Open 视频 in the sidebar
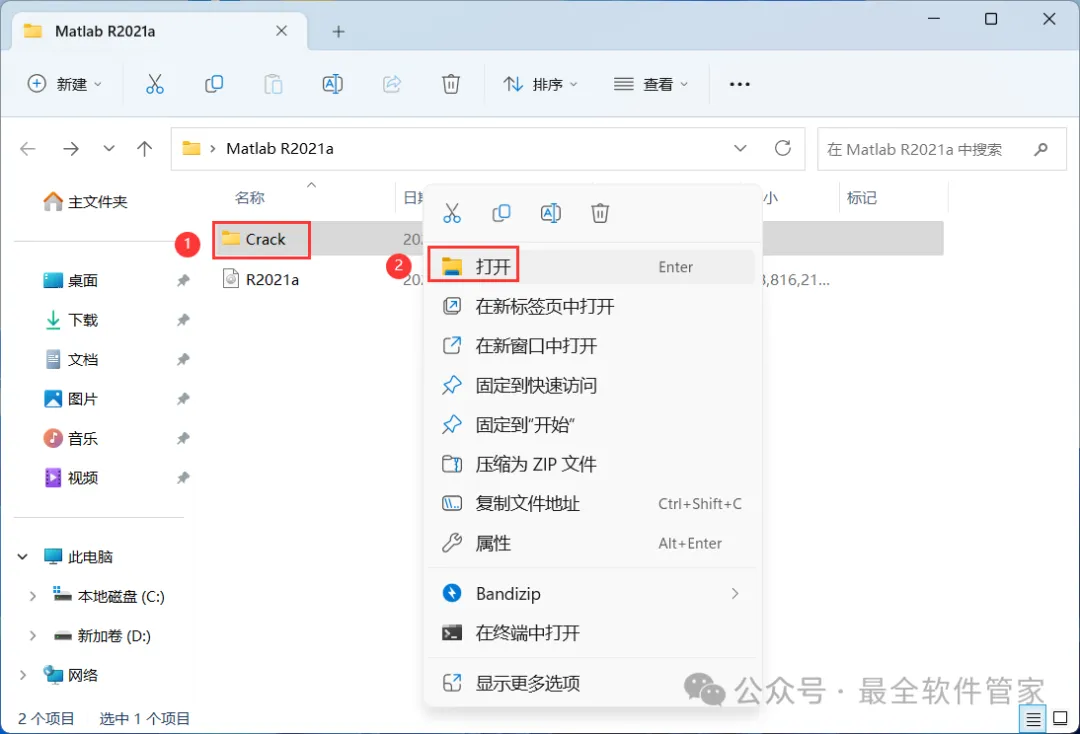Viewport: 1080px width, 734px height. (x=71, y=477)
